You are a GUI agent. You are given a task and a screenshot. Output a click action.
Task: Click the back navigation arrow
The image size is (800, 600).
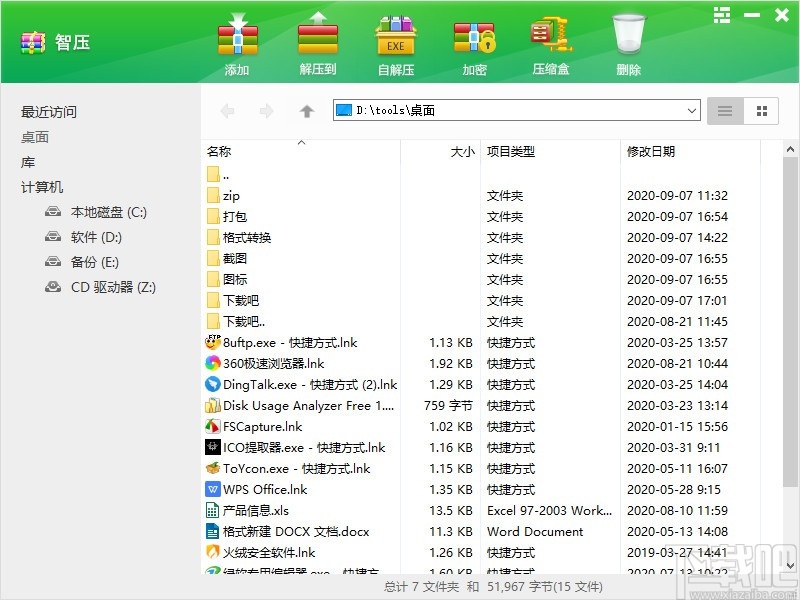coord(227,111)
